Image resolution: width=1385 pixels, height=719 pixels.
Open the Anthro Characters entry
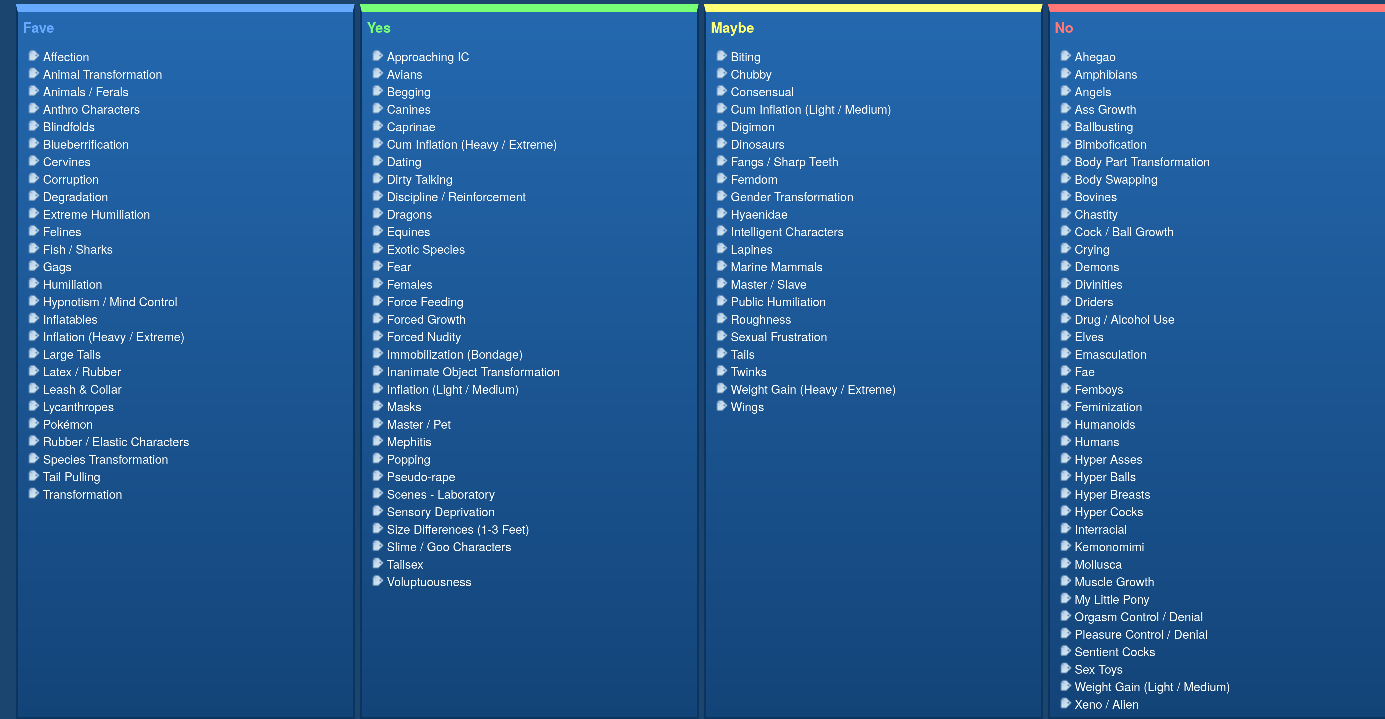(91, 110)
